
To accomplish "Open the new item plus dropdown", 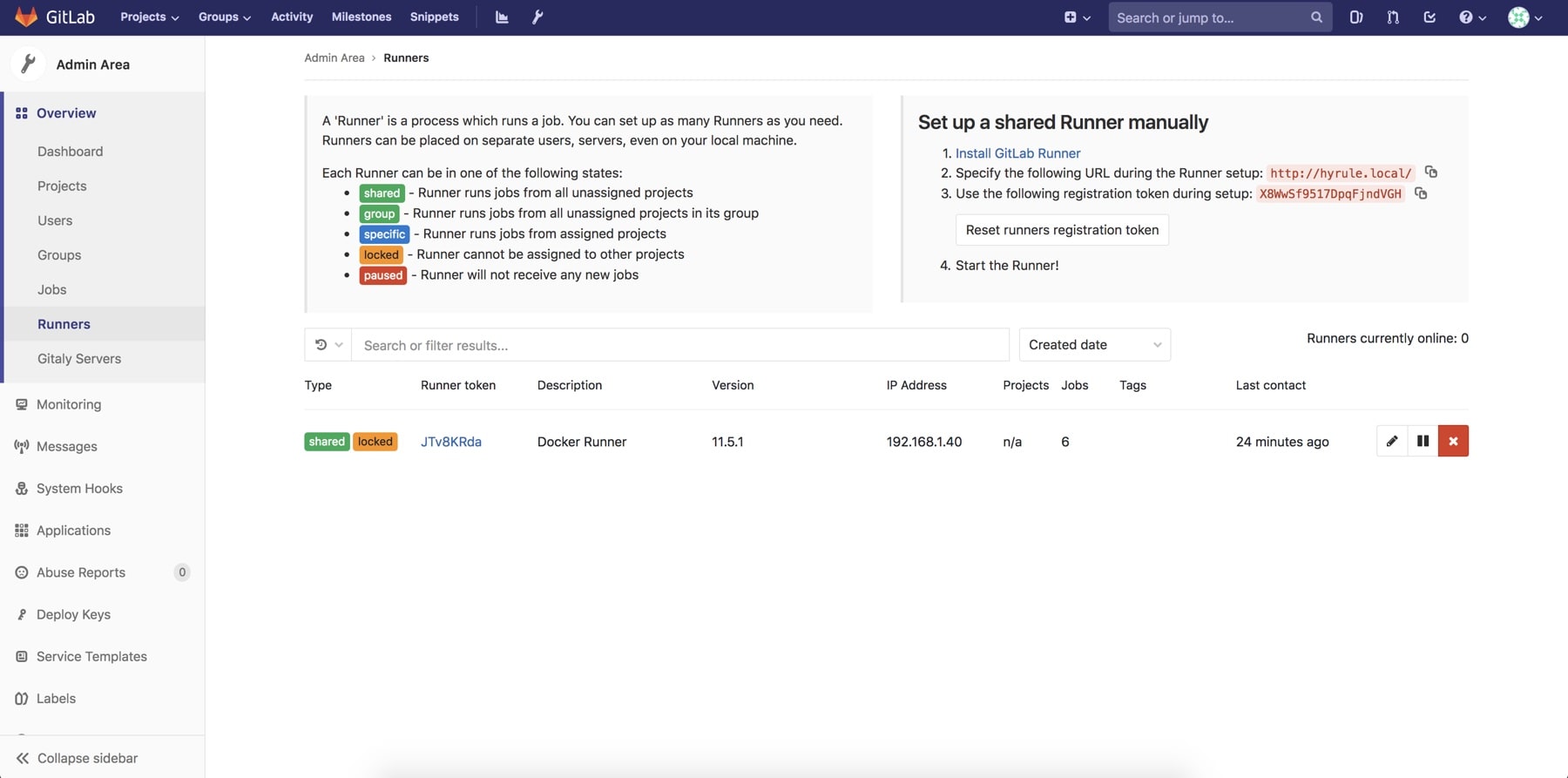I will pyautogui.click(x=1077, y=17).
